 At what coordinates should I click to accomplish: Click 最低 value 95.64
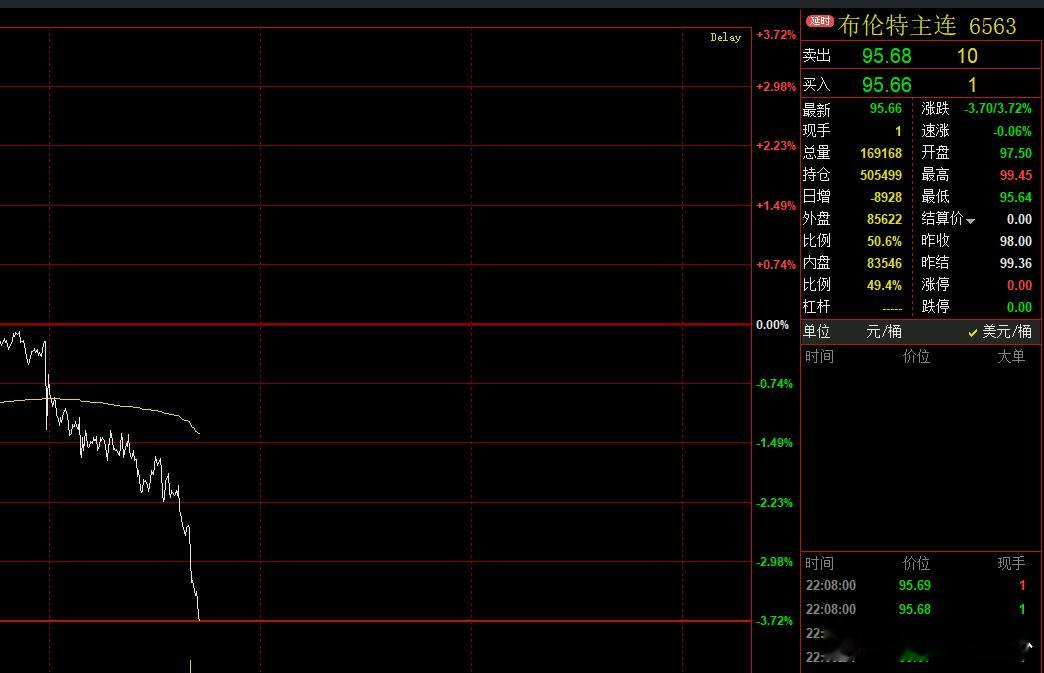point(1015,197)
